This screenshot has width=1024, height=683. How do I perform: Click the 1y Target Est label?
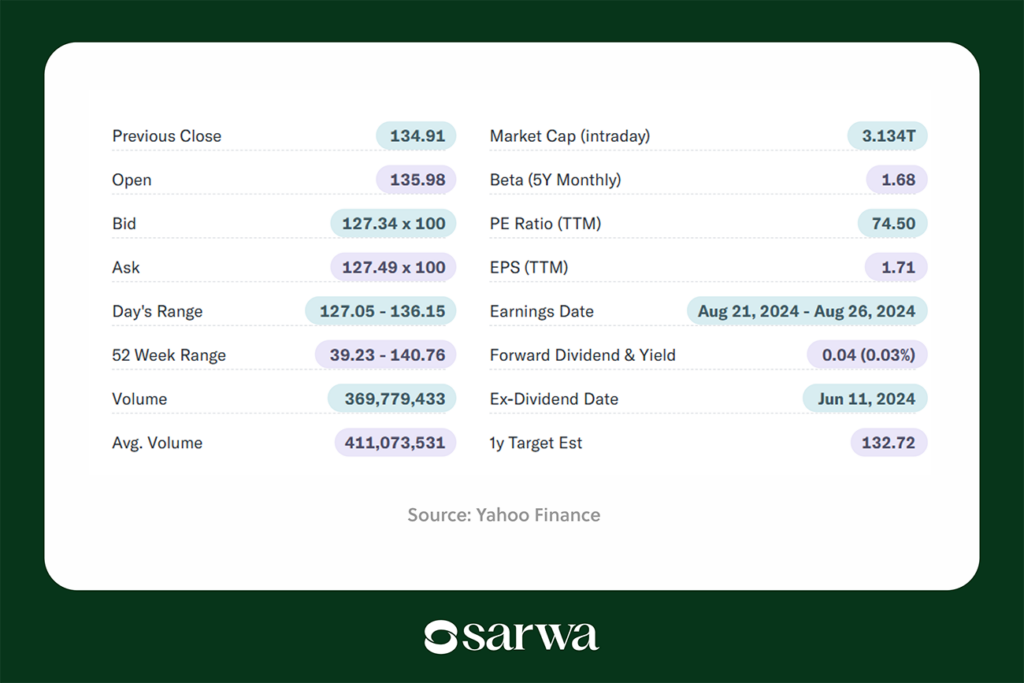(536, 443)
